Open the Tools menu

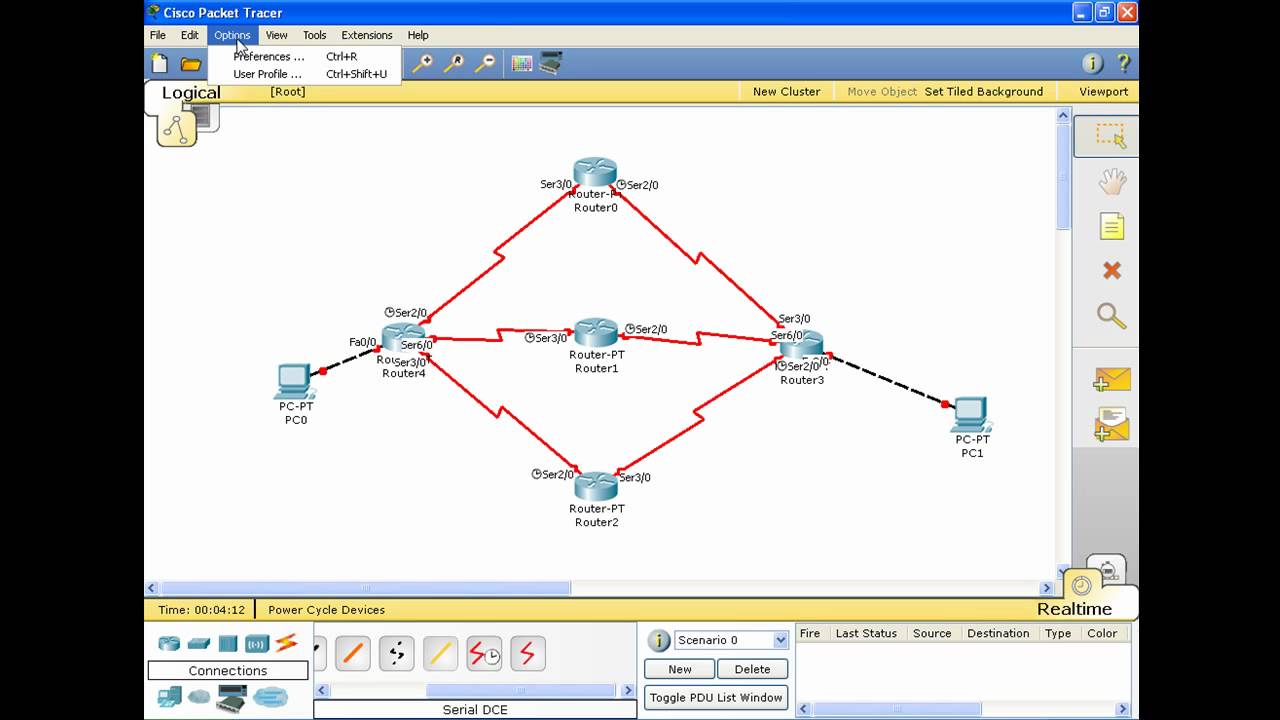point(314,35)
